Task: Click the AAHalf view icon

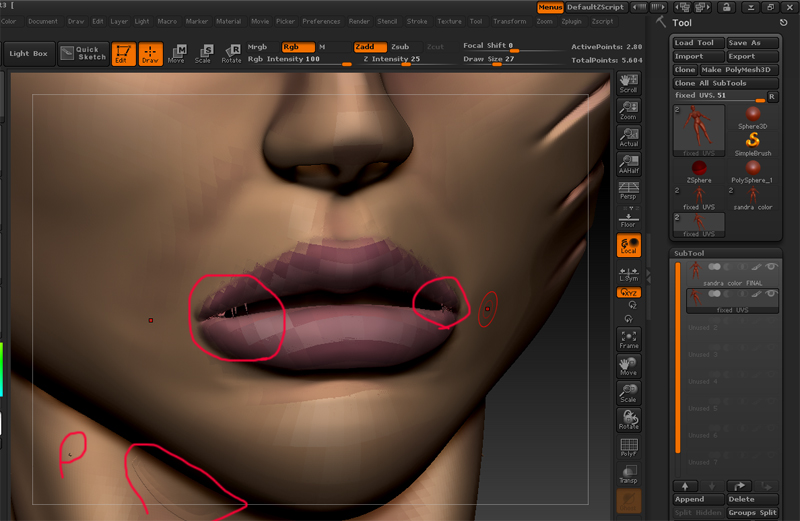Action: (x=628, y=162)
